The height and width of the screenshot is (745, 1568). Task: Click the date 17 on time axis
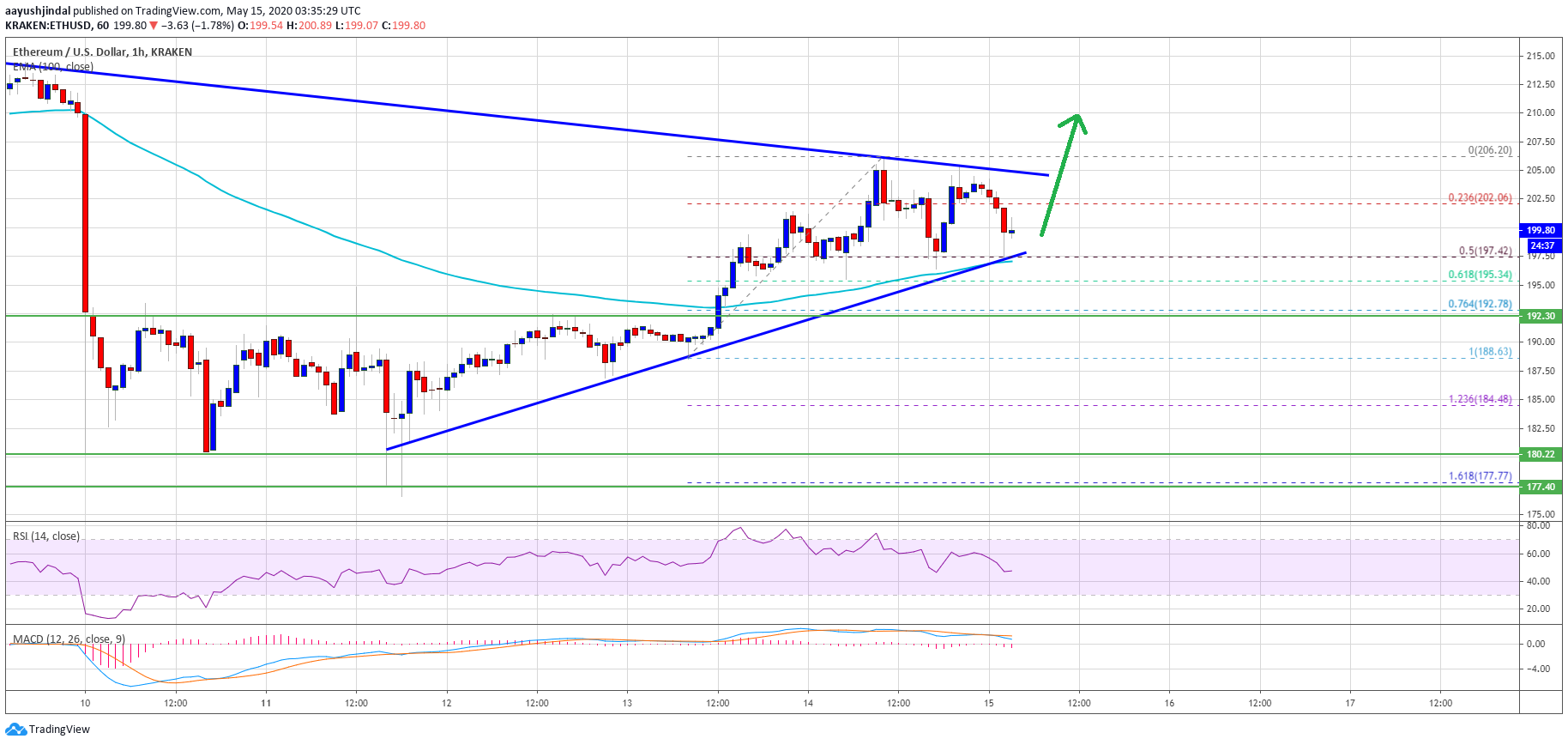1350,703
